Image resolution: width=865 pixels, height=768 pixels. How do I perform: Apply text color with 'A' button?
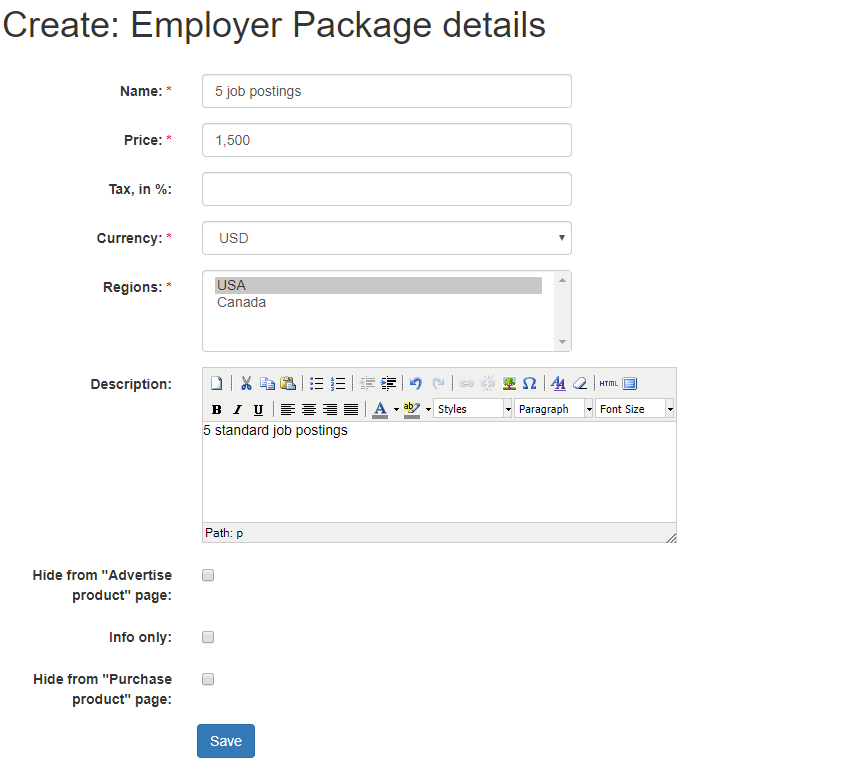[x=380, y=409]
